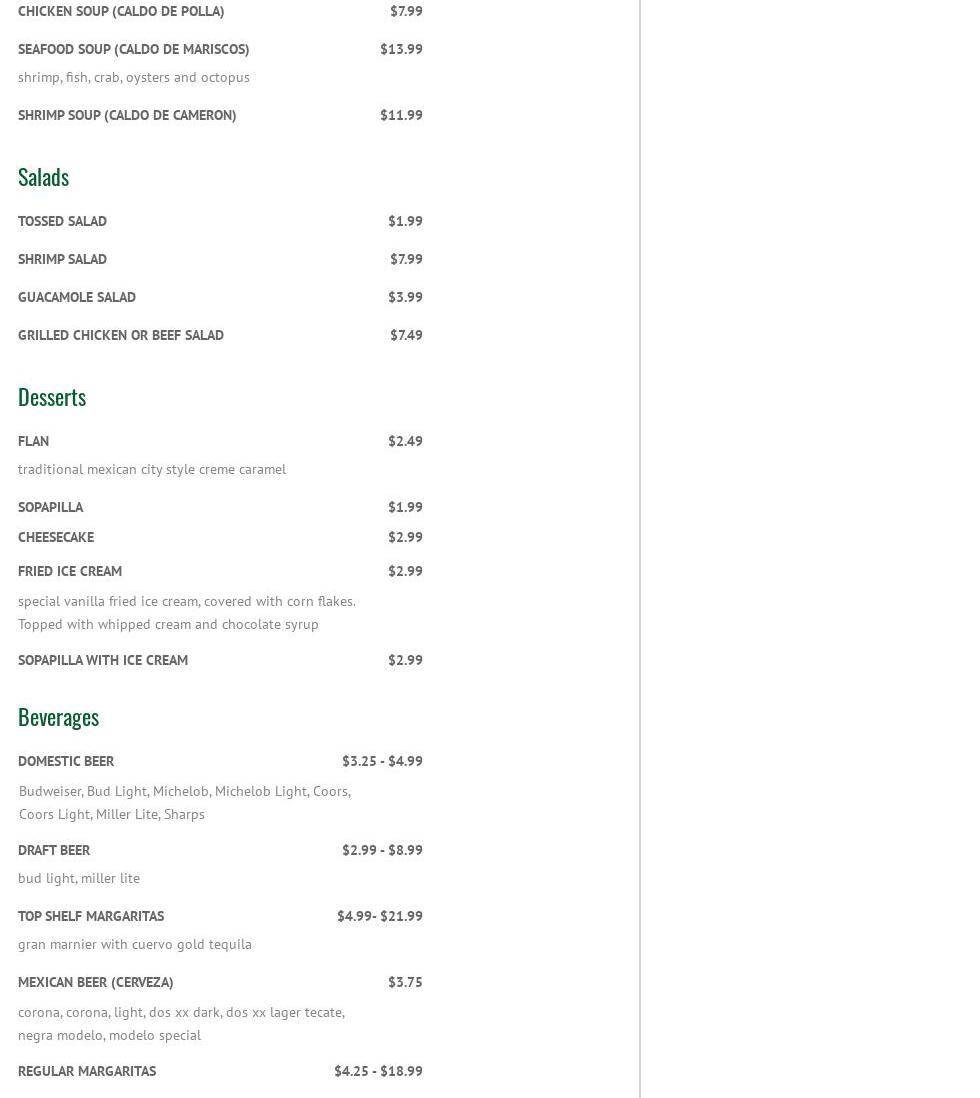Click the $13.99 seafood soup price
980x1098 pixels.
pyautogui.click(x=401, y=49)
